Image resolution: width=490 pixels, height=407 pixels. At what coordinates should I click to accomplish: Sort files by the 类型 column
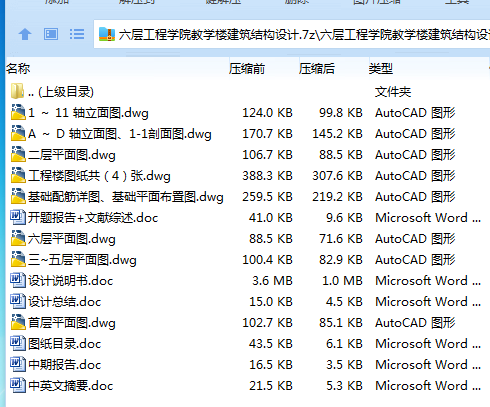tap(381, 69)
